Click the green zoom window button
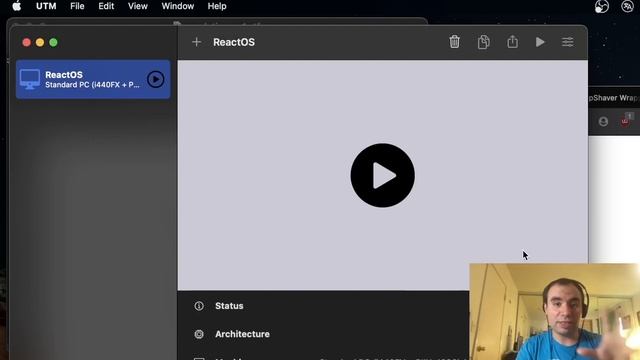 (x=53, y=42)
